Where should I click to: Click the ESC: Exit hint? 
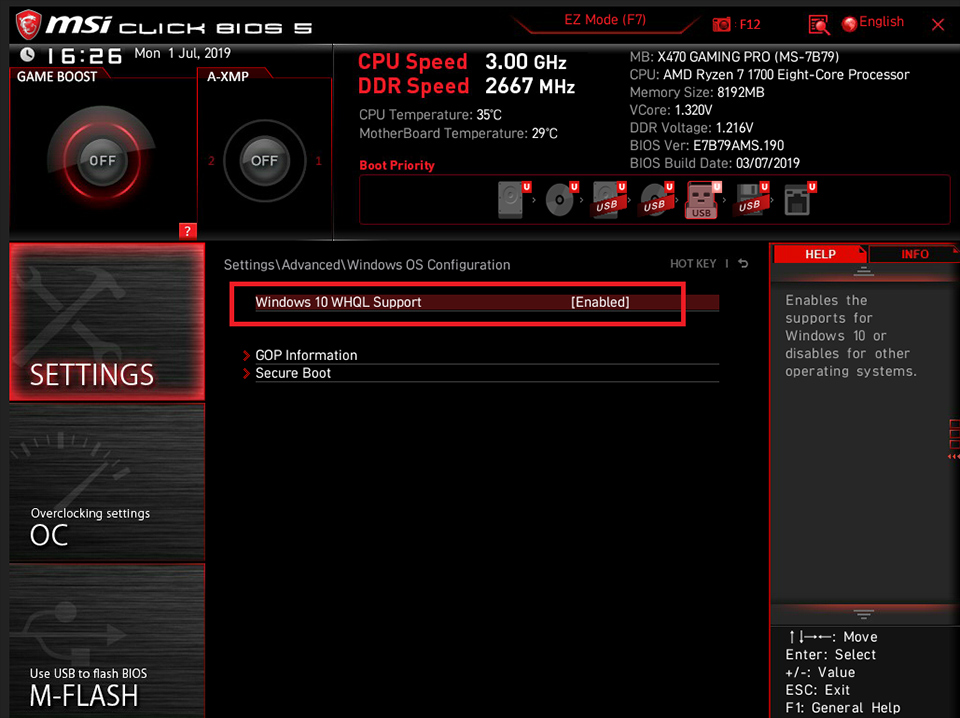click(x=817, y=690)
